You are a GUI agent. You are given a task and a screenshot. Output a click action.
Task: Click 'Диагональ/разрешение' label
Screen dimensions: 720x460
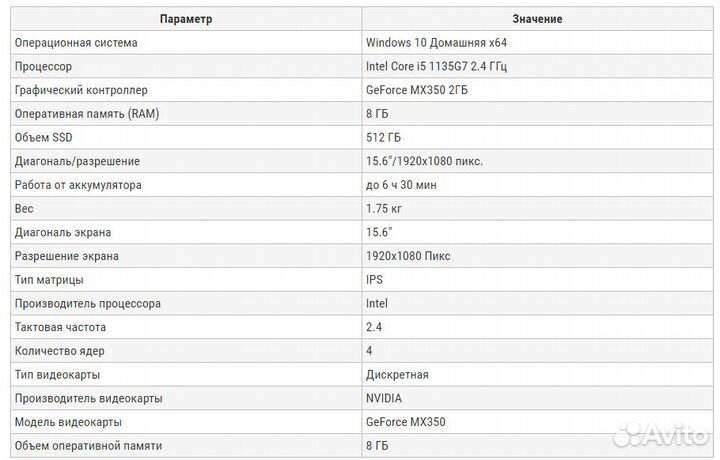click(x=77, y=162)
